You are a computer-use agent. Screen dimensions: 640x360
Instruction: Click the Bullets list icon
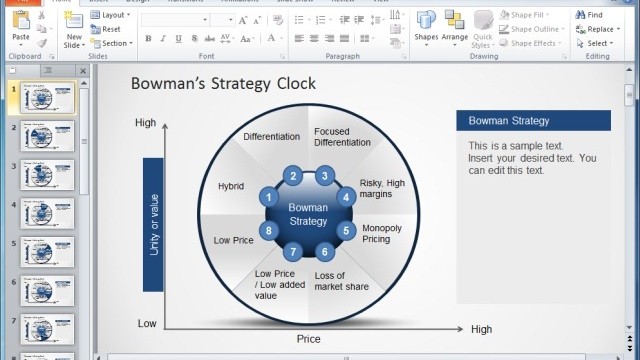pos(299,20)
